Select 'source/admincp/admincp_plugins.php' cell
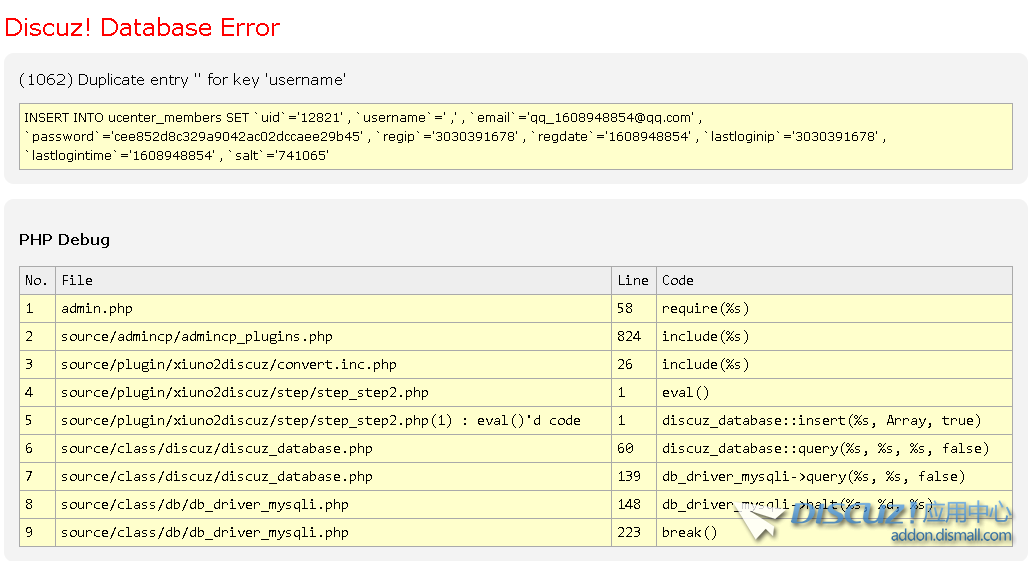The width and height of the screenshot is (1030, 561). [x=334, y=336]
